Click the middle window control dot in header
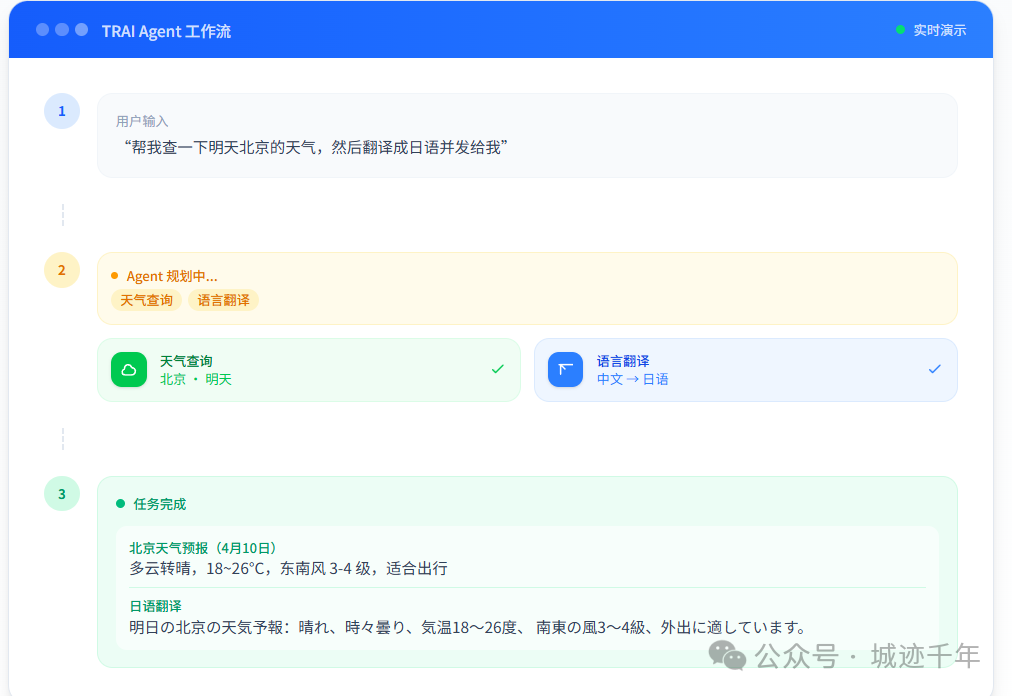 pos(62,30)
